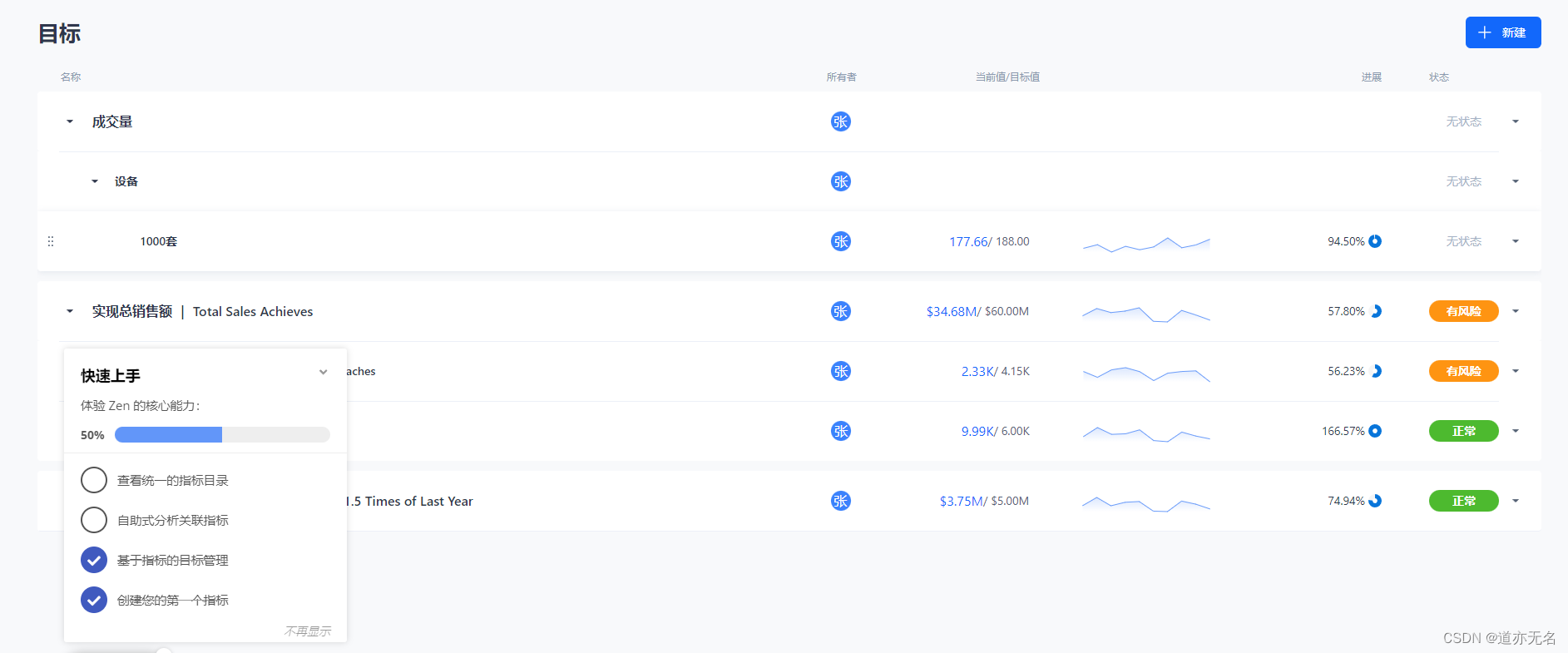This screenshot has width=1568, height=653.
Task: Click the 查看统一的指标目录 checklist text
Action: click(x=172, y=480)
